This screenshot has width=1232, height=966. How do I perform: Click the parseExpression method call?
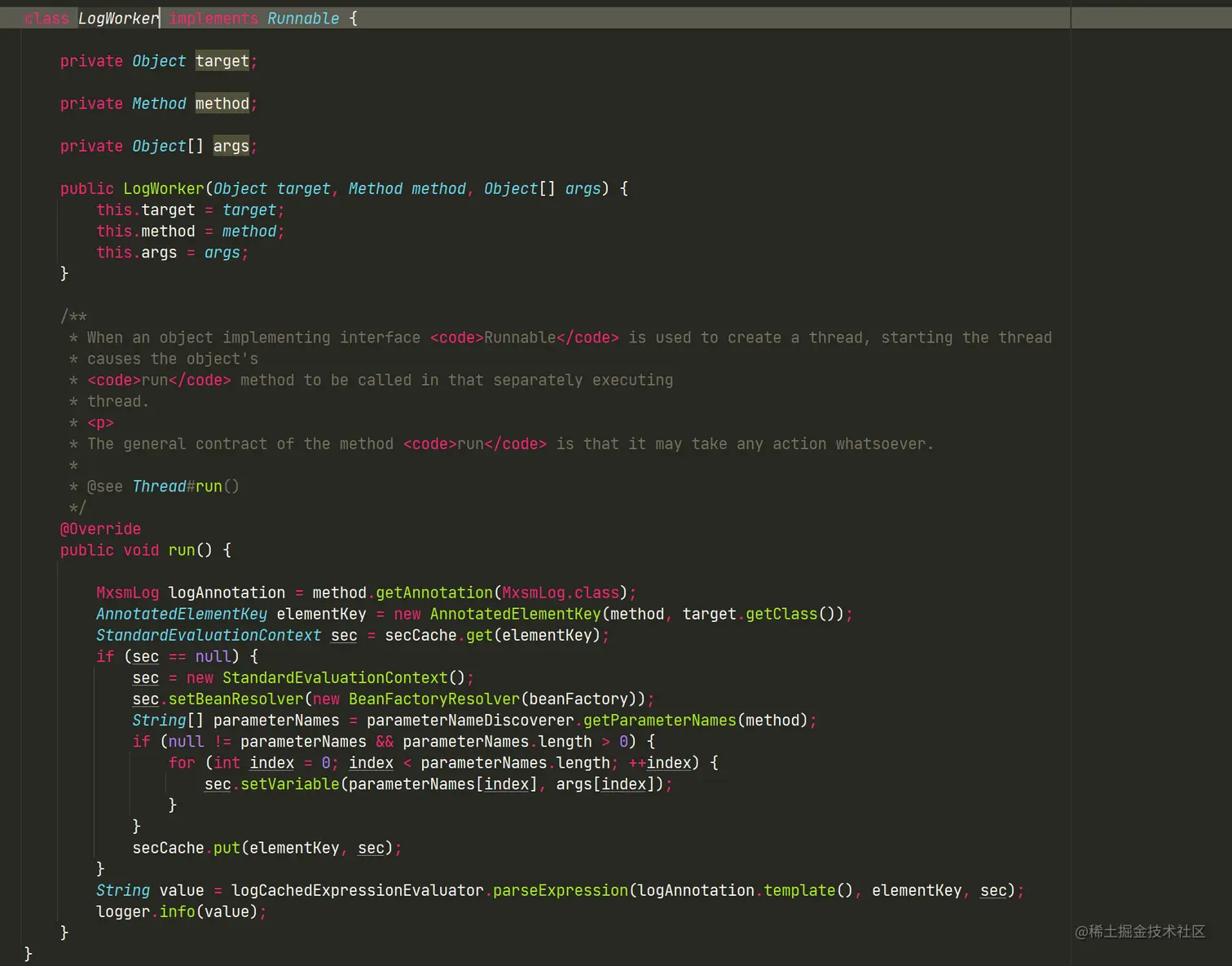coord(561,890)
